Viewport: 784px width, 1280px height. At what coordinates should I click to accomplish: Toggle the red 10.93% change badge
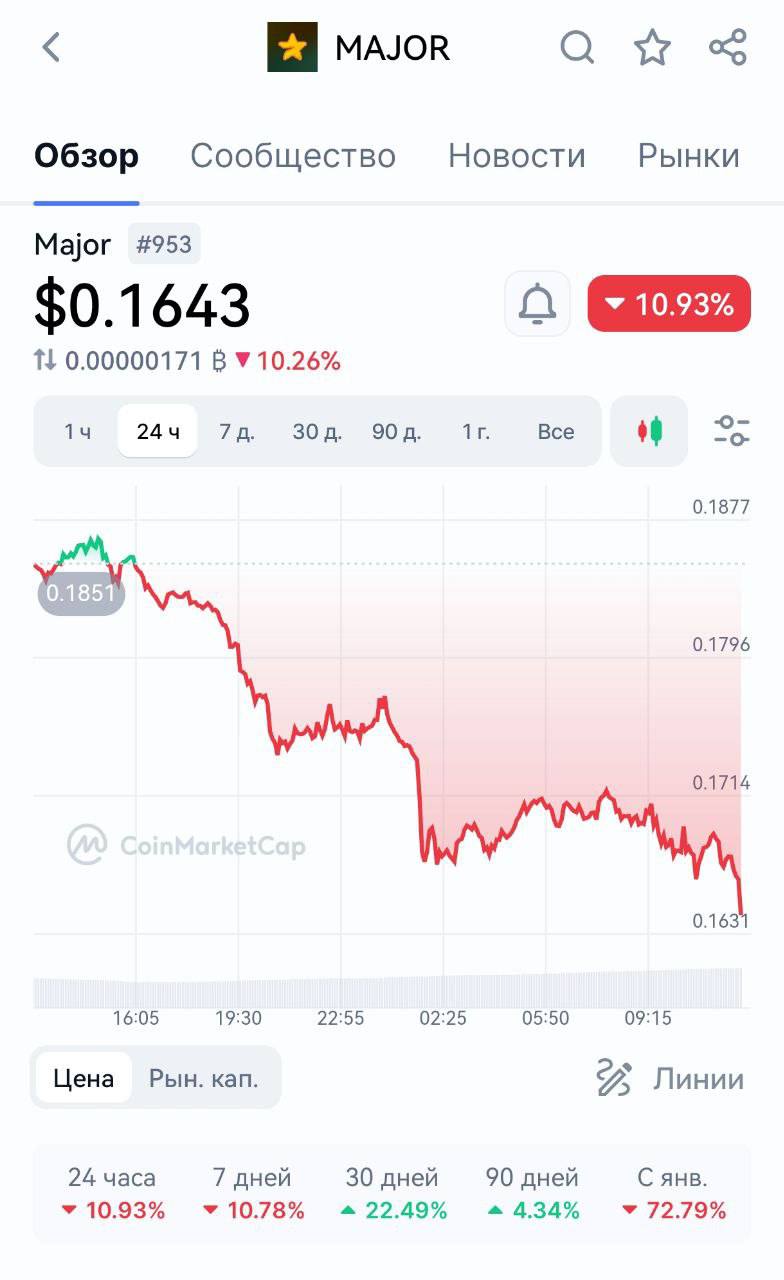coord(669,303)
